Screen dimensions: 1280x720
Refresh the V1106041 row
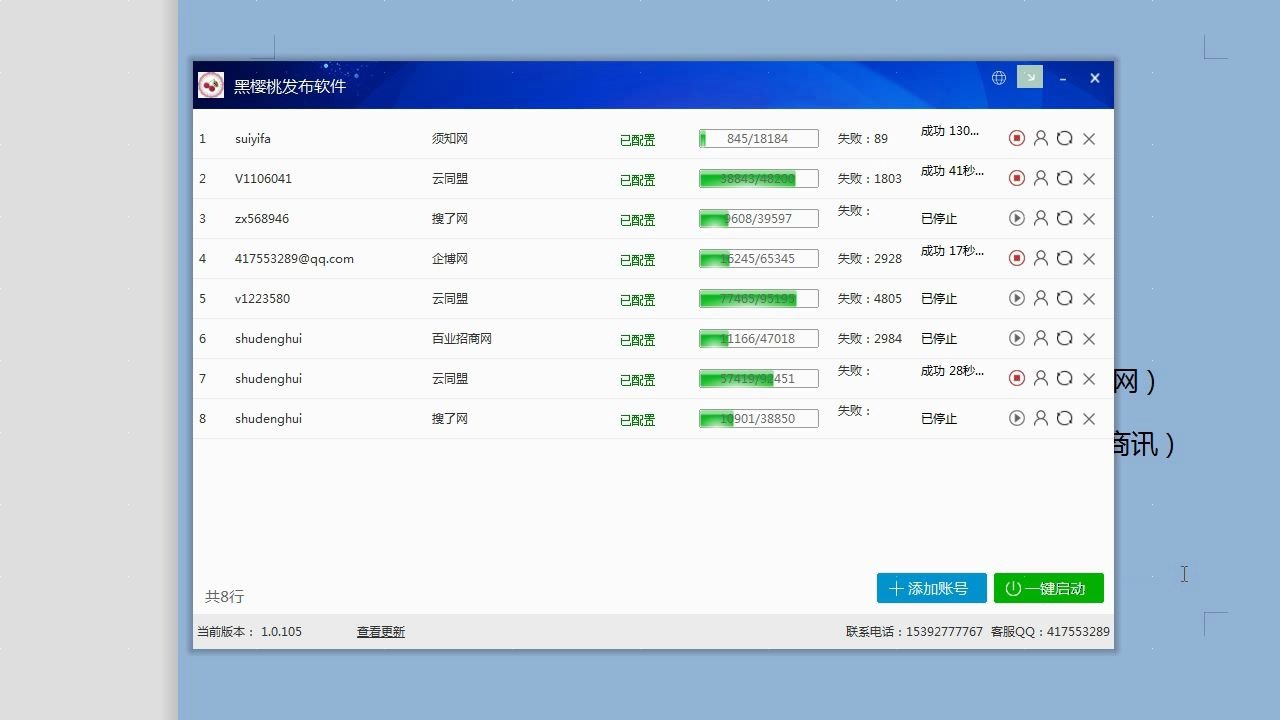pyautogui.click(x=1065, y=178)
